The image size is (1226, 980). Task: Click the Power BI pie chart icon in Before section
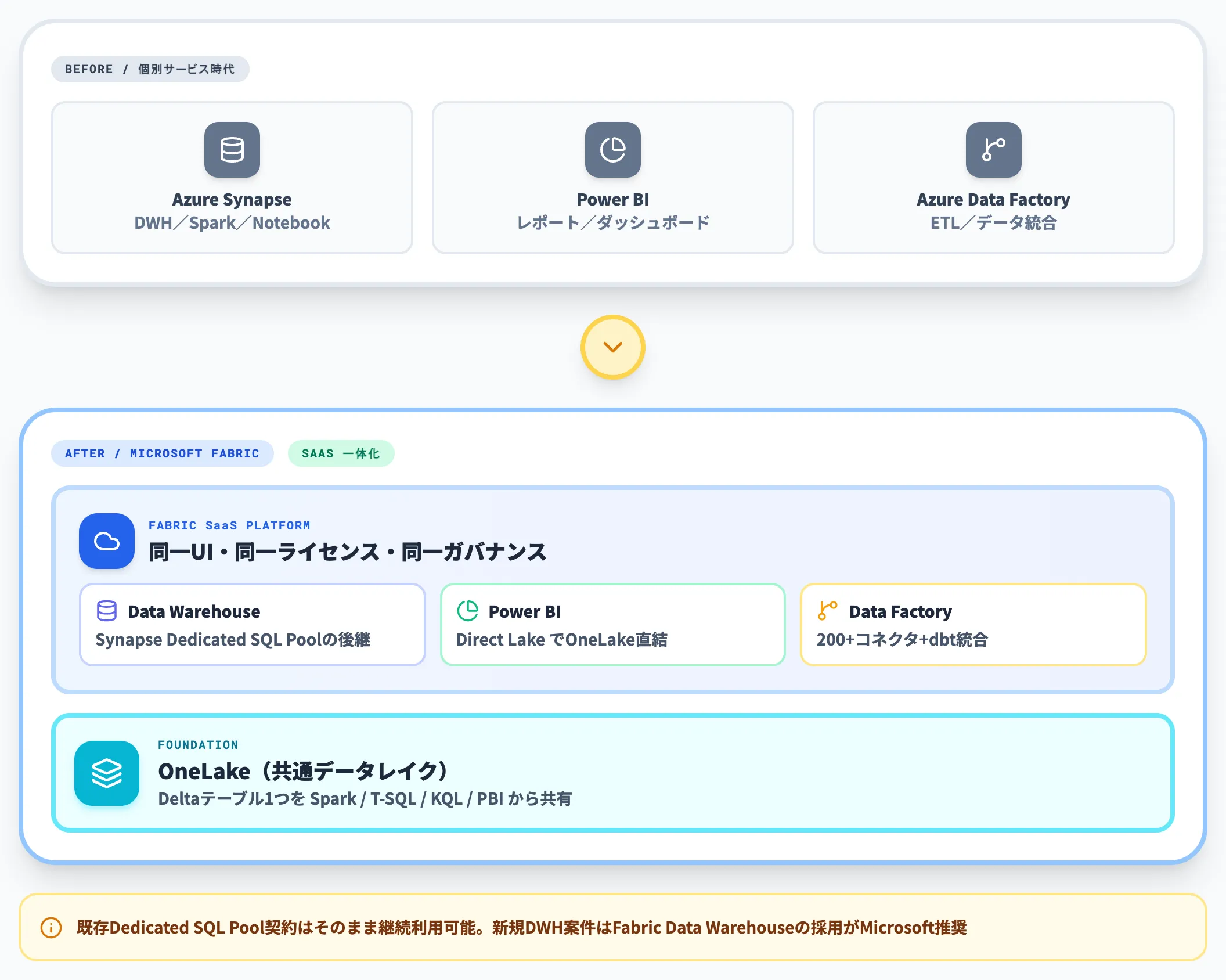[613, 150]
